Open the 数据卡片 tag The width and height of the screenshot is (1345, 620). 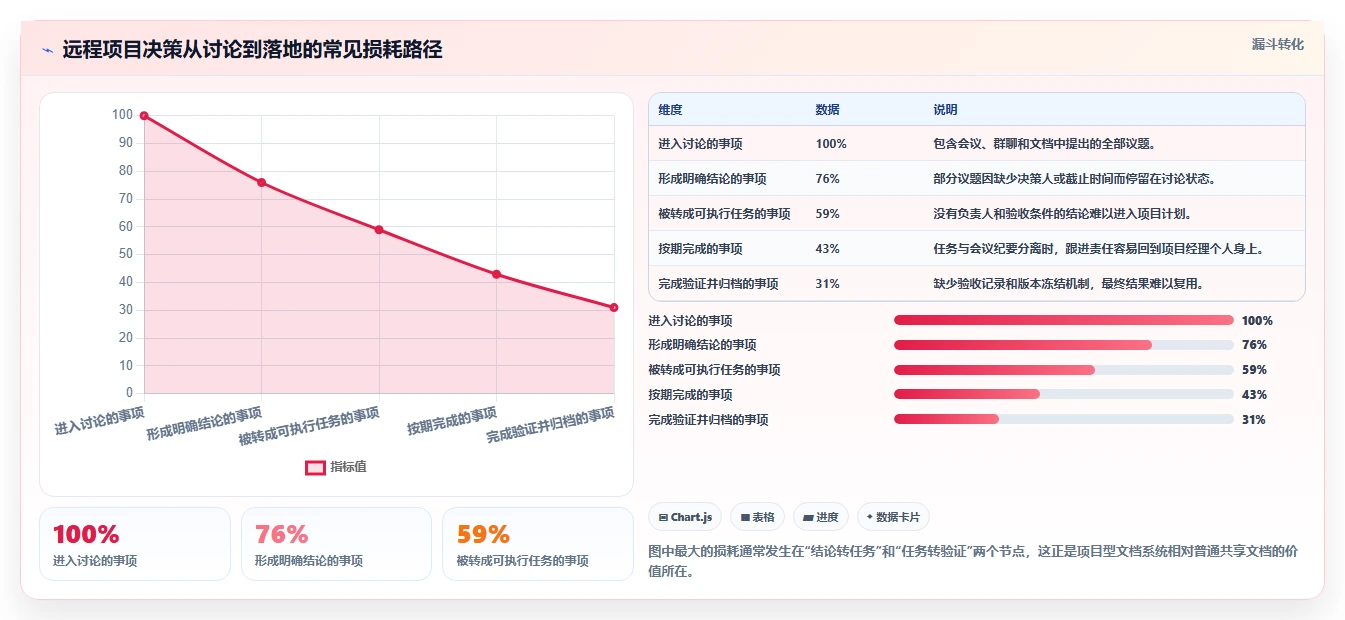pos(893,517)
